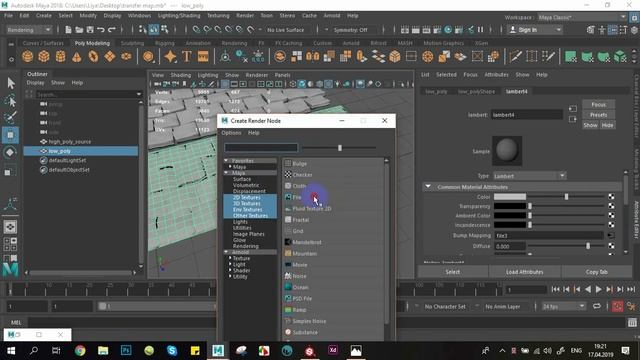Click the Redo arrow icon

(x=111, y=30)
